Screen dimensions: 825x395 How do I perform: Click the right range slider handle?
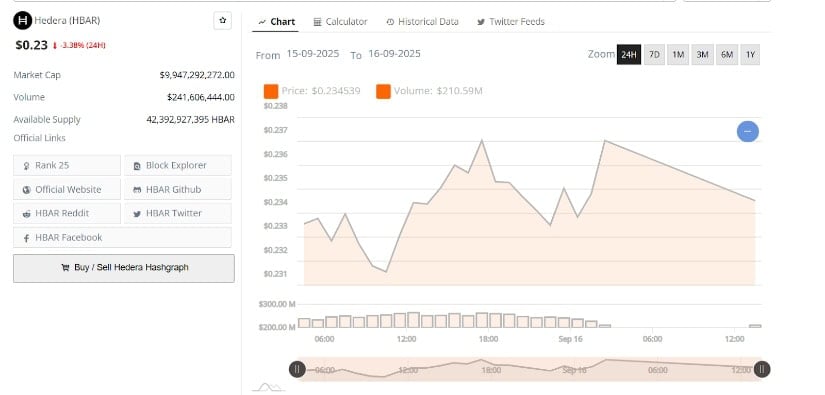click(761, 369)
